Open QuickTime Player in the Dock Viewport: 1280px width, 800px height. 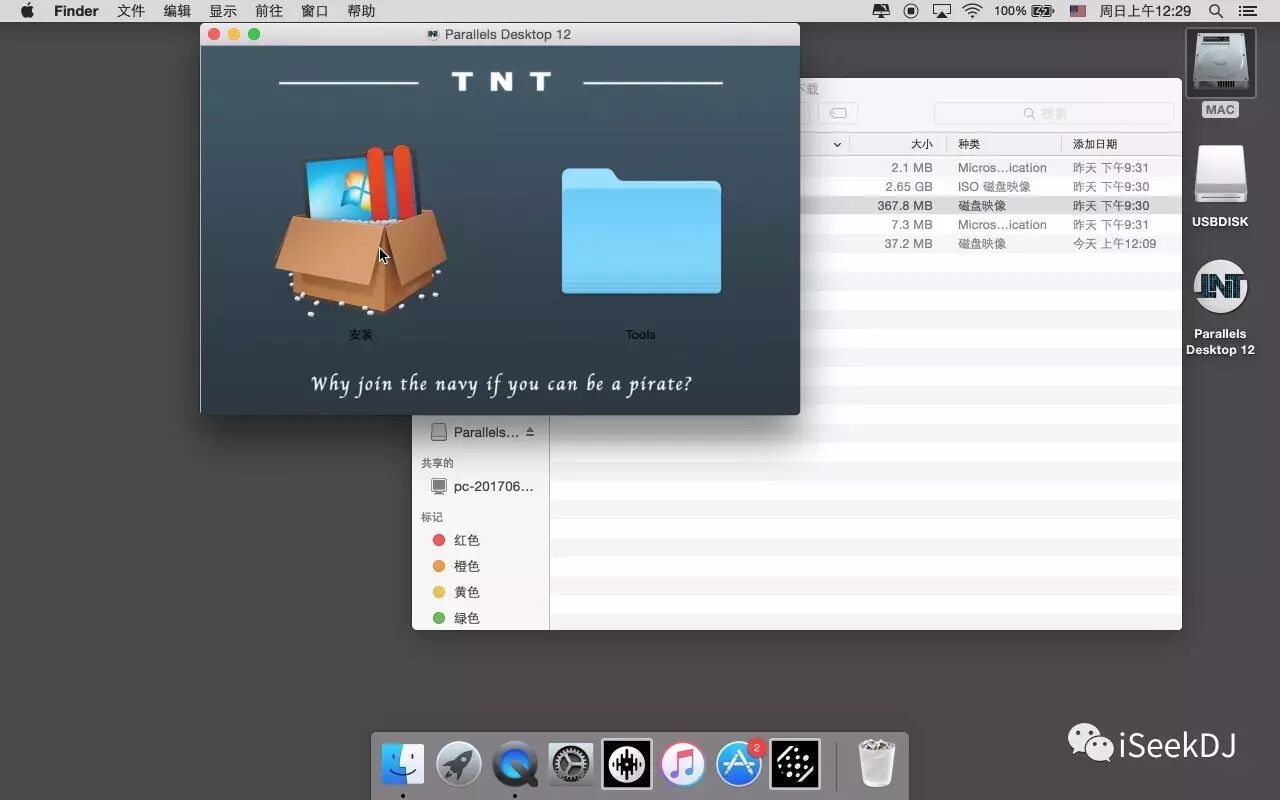pos(515,766)
